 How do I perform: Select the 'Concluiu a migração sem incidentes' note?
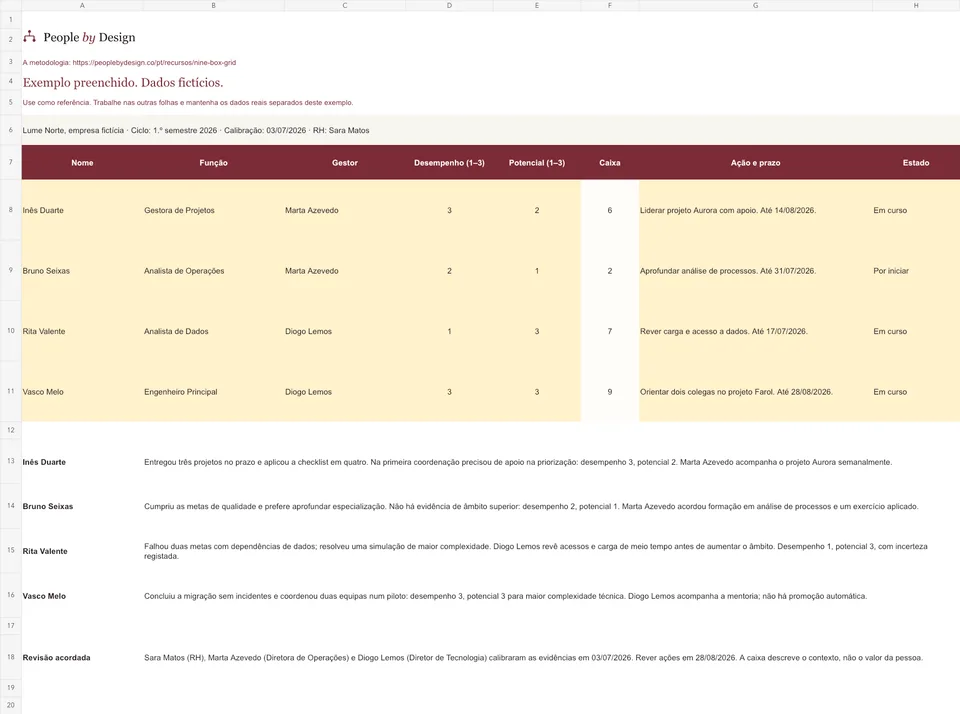[506, 596]
